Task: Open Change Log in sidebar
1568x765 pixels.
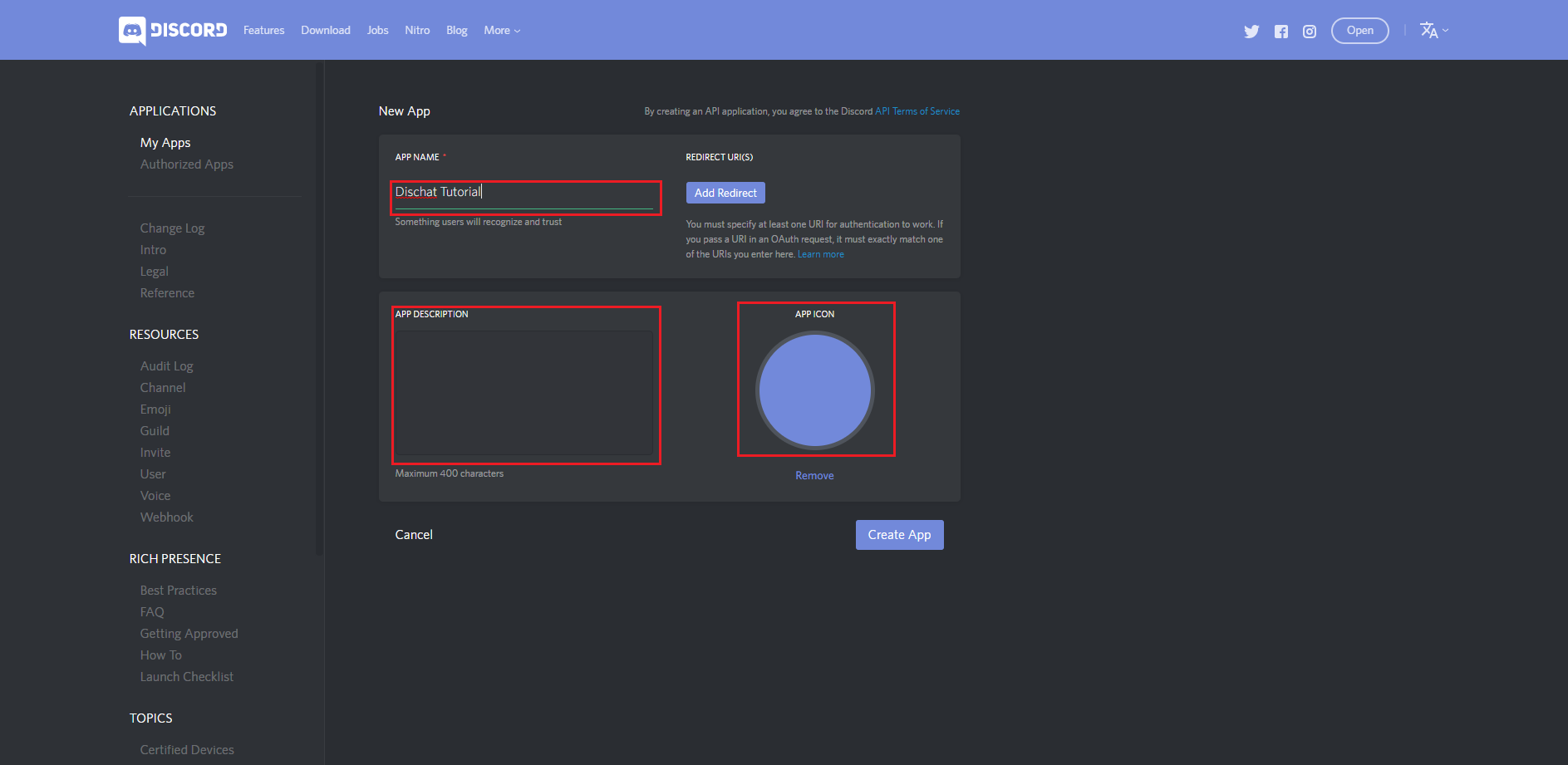Action: point(172,228)
